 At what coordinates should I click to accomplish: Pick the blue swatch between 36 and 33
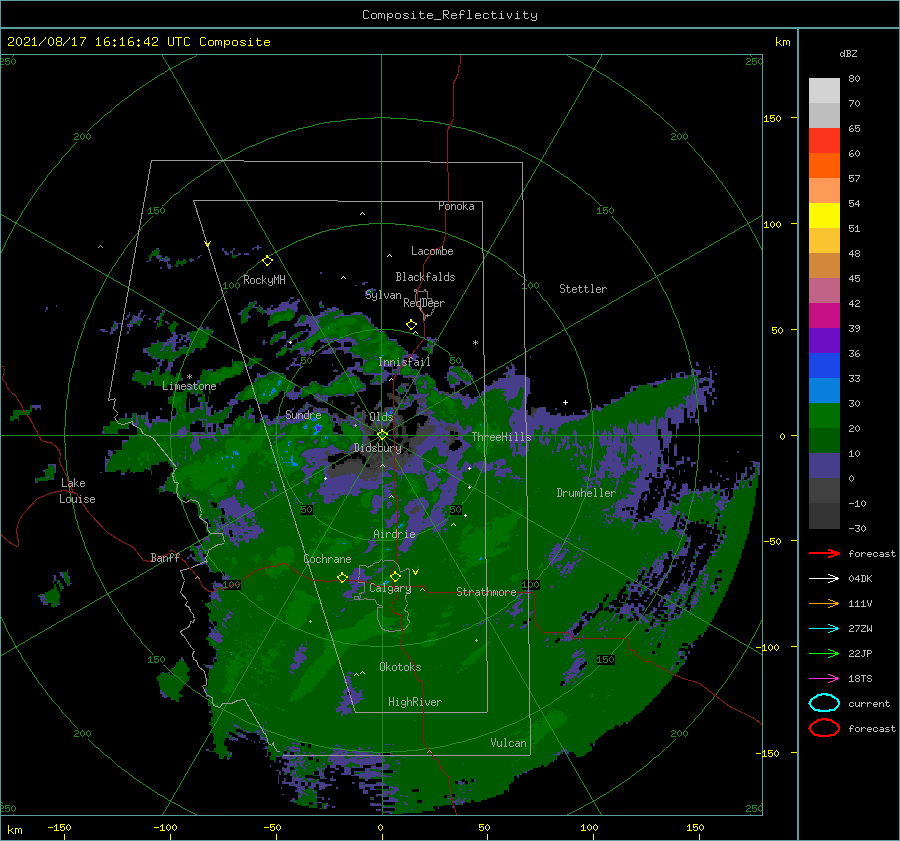click(x=824, y=365)
